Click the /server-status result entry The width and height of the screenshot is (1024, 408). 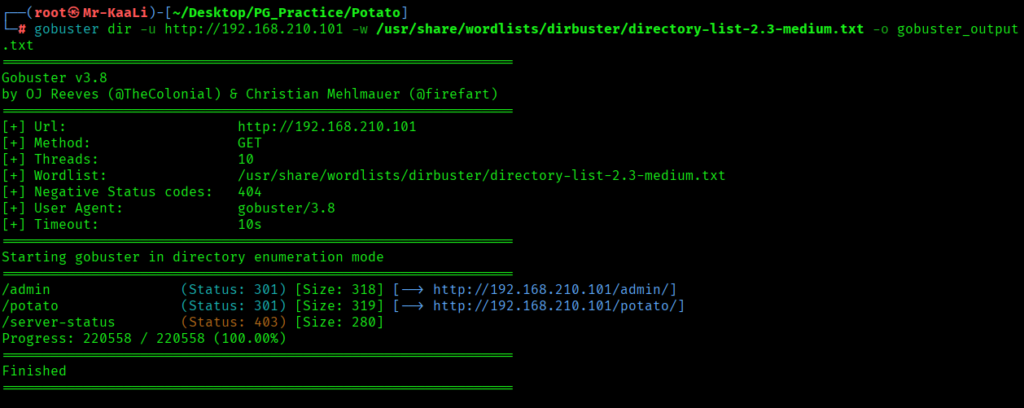tap(58, 322)
